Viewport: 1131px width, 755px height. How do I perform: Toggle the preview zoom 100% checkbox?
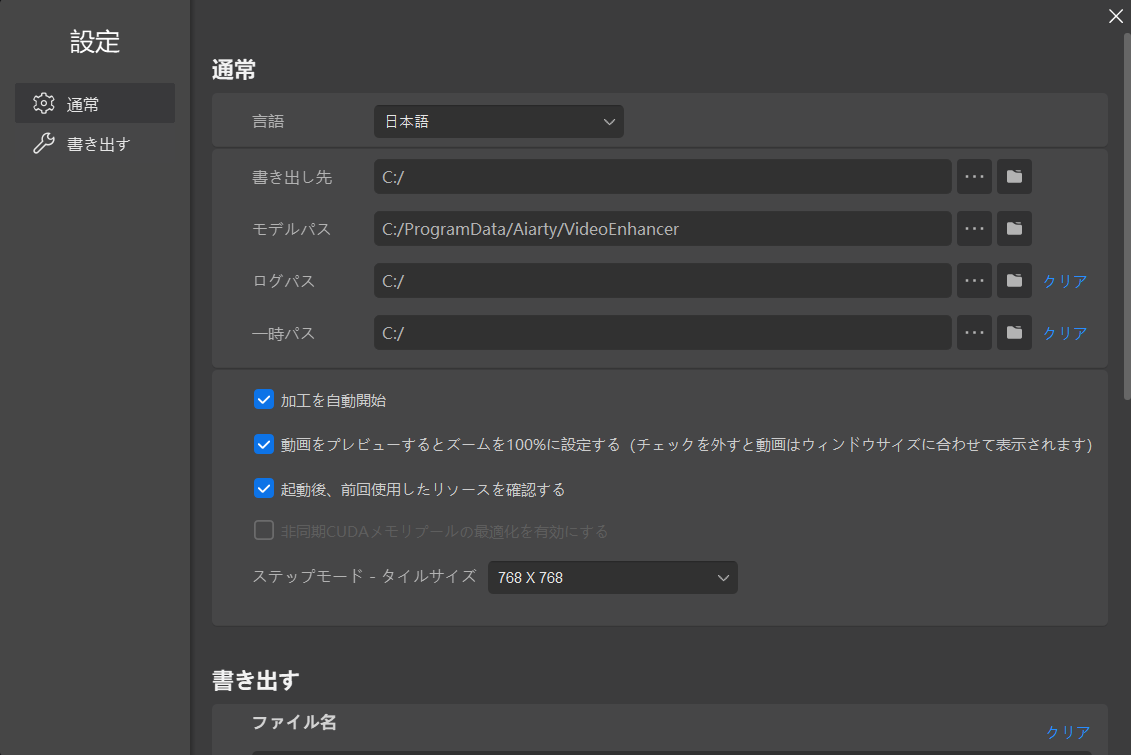pos(264,444)
